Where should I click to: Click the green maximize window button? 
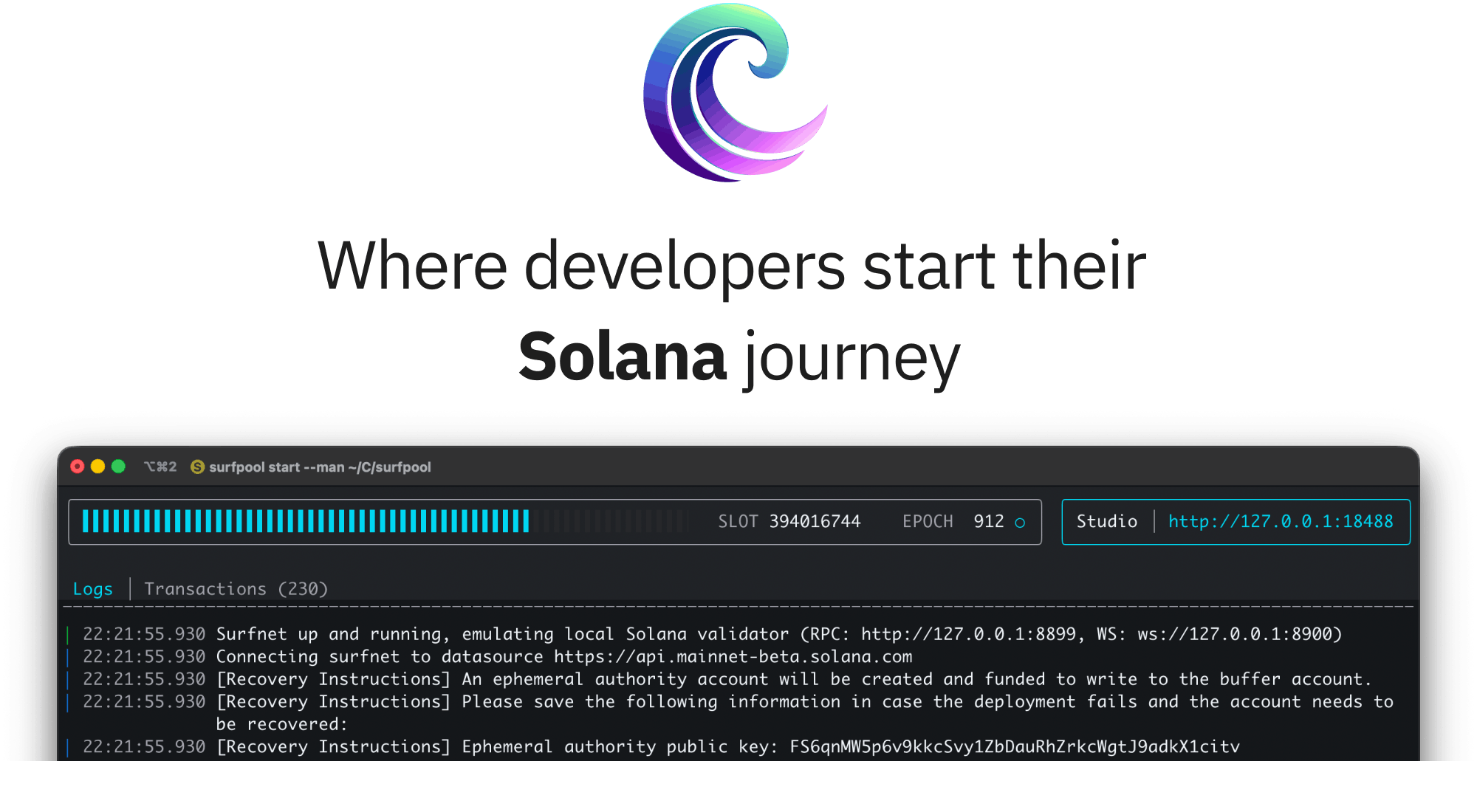pyautogui.click(x=118, y=467)
